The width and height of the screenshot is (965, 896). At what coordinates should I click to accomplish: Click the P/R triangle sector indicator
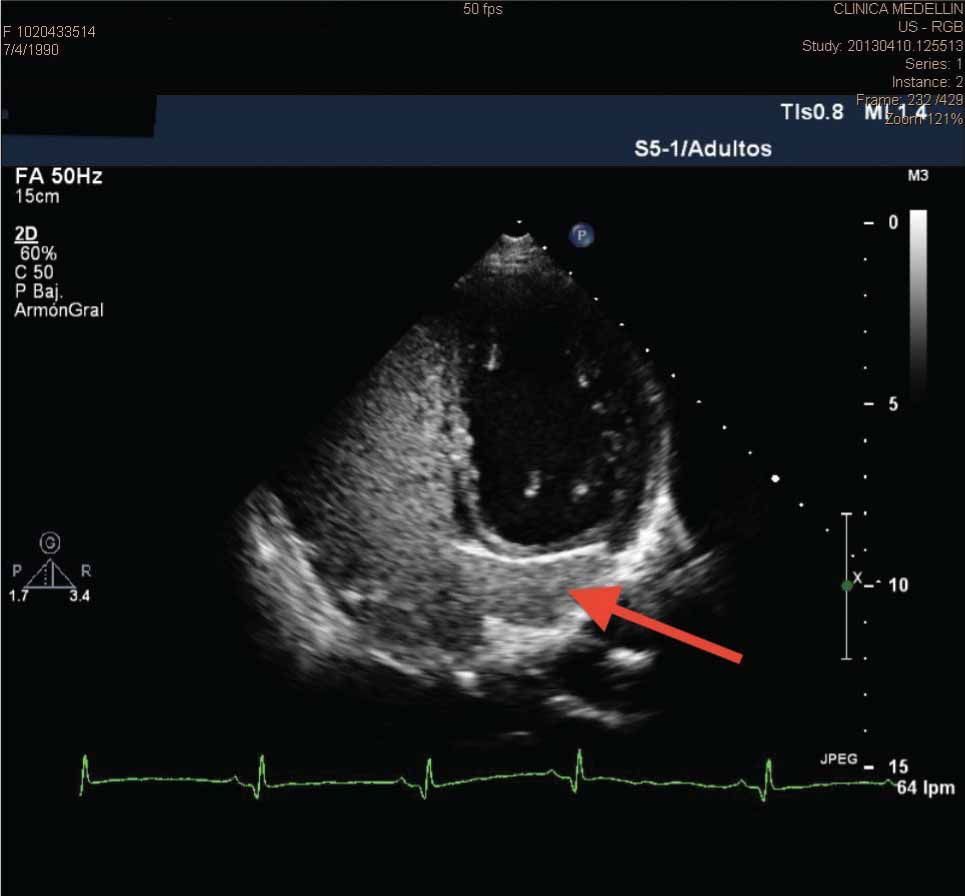(x=47, y=573)
